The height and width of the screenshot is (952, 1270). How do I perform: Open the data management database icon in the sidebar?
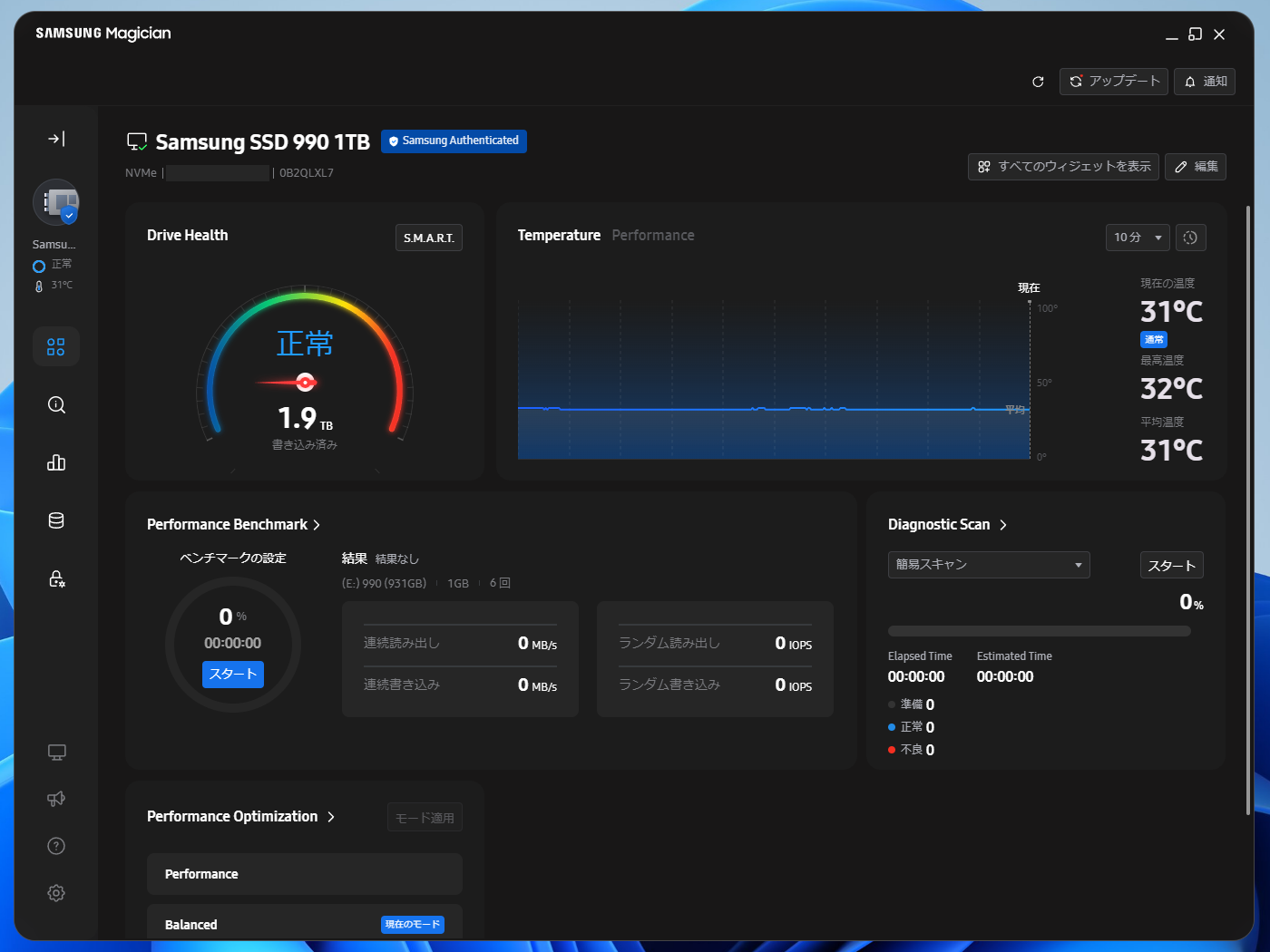click(x=56, y=521)
